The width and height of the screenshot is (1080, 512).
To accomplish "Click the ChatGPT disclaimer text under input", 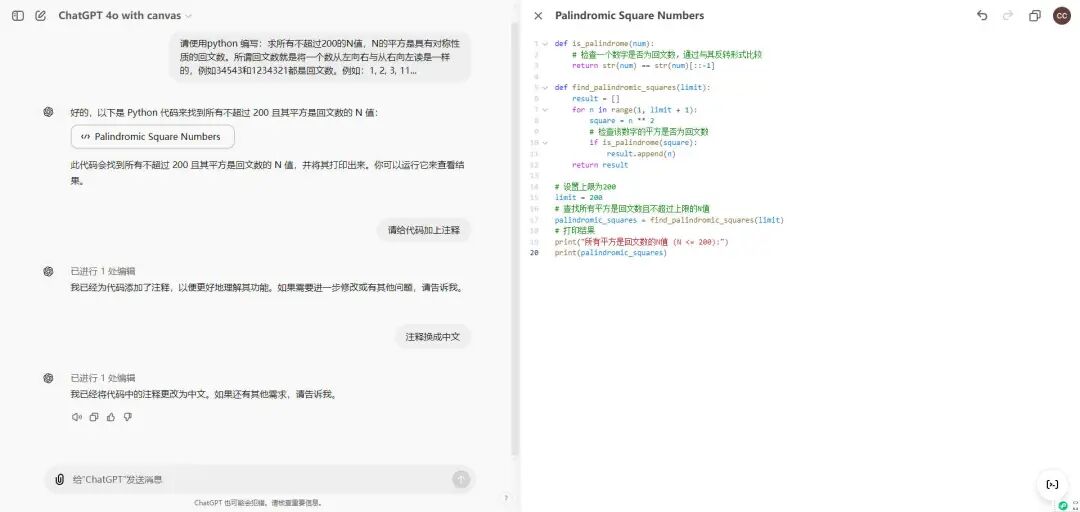I will 258,503.
